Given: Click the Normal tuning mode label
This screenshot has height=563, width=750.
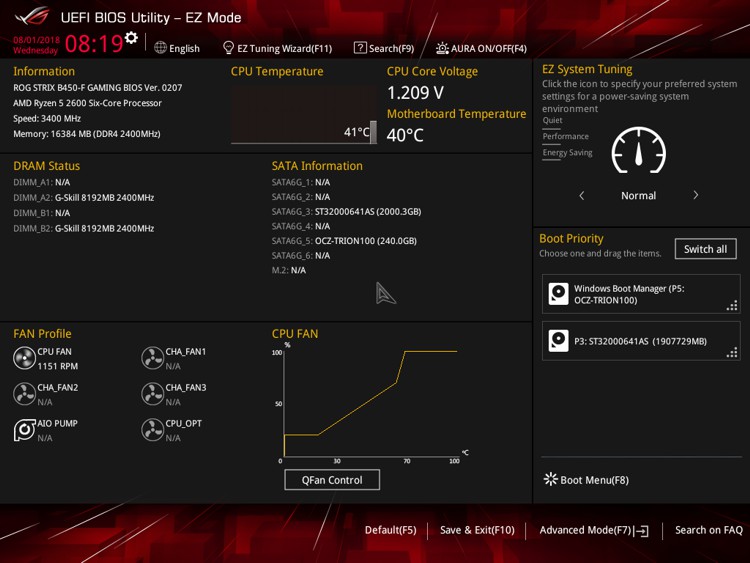Looking at the screenshot, I should [x=639, y=195].
